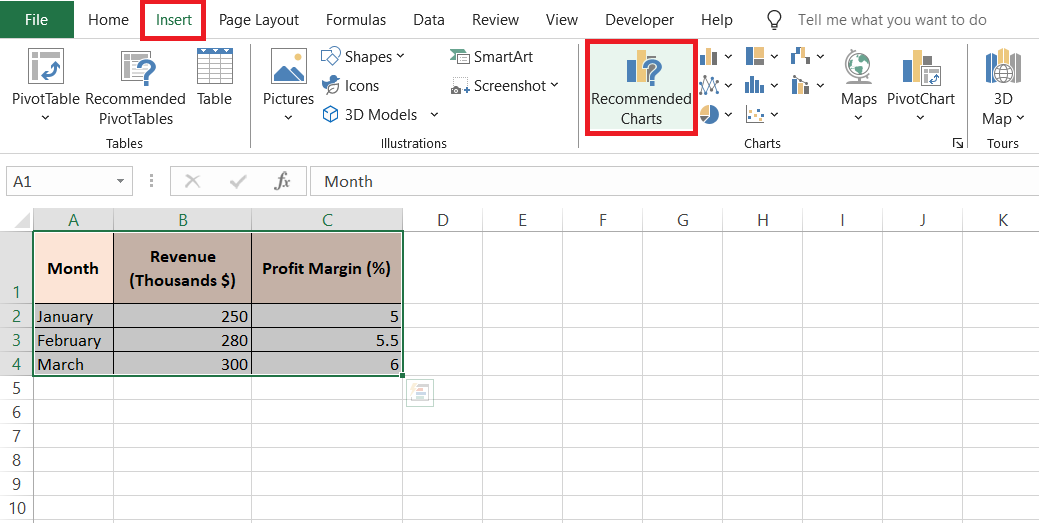1039x523 pixels.
Task: Insert a line or area chart
Action: point(710,86)
